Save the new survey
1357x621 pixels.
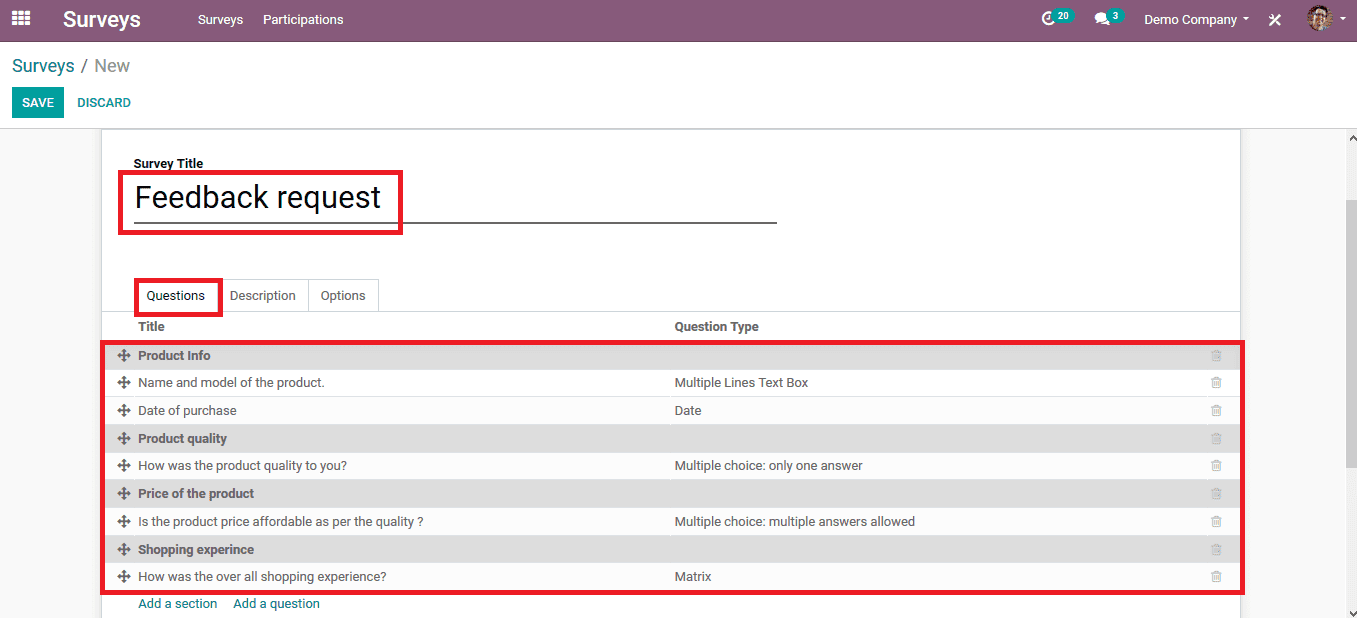click(x=38, y=103)
